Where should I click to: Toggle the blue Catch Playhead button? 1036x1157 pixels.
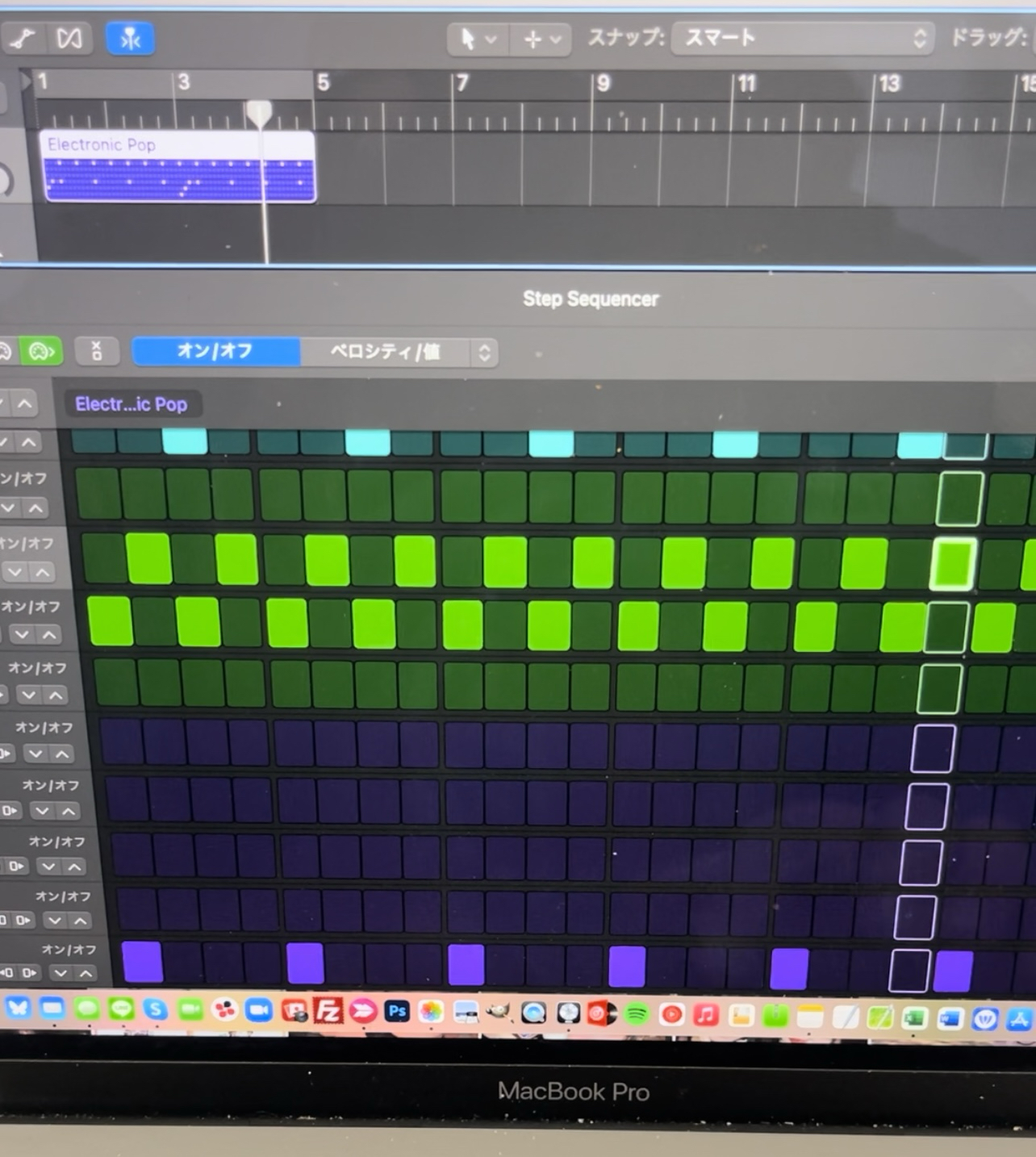click(130, 39)
